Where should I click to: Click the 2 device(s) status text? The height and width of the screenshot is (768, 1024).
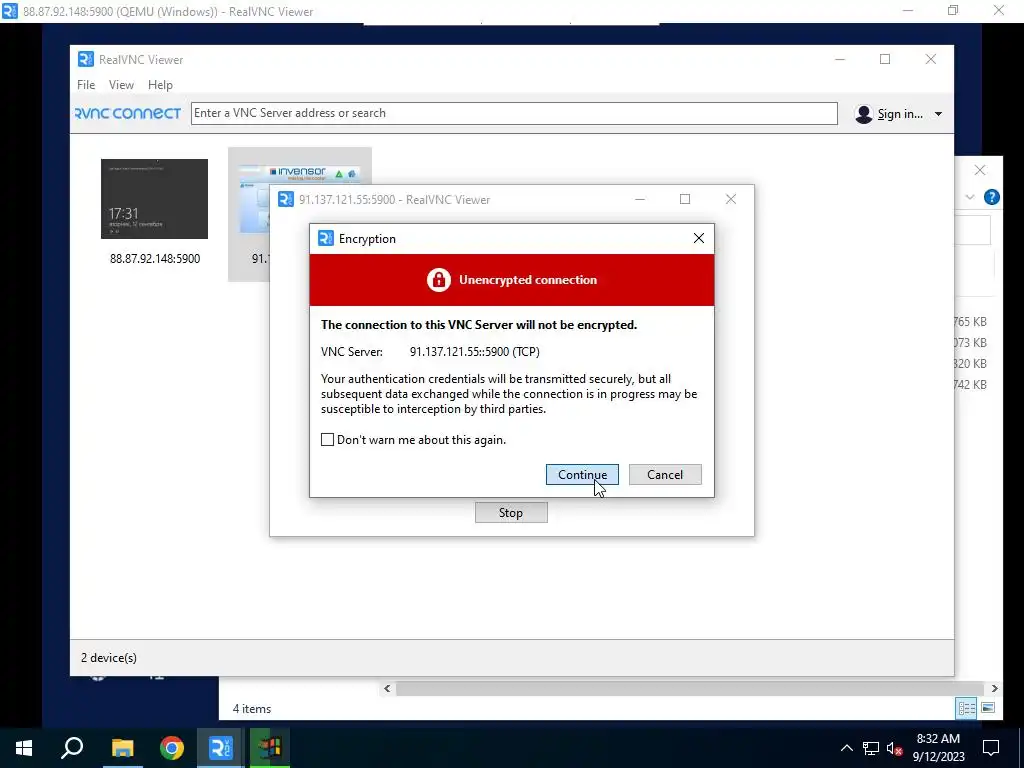pyautogui.click(x=109, y=658)
